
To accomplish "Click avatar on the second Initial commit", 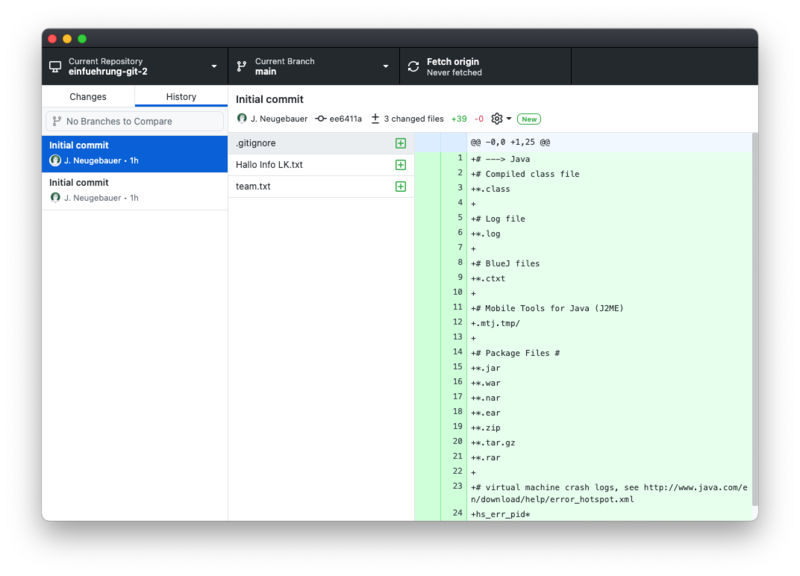I will [55, 197].
